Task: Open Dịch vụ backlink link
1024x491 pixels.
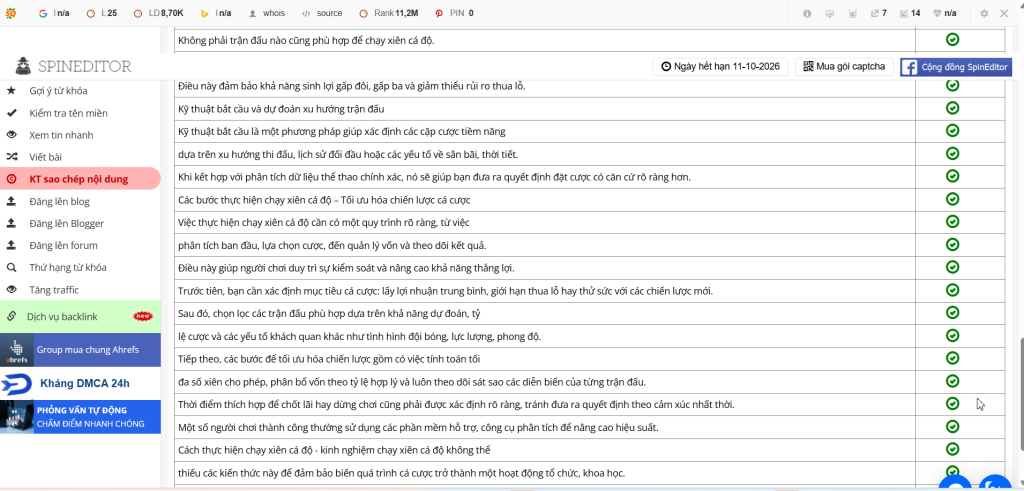Action: point(62,317)
